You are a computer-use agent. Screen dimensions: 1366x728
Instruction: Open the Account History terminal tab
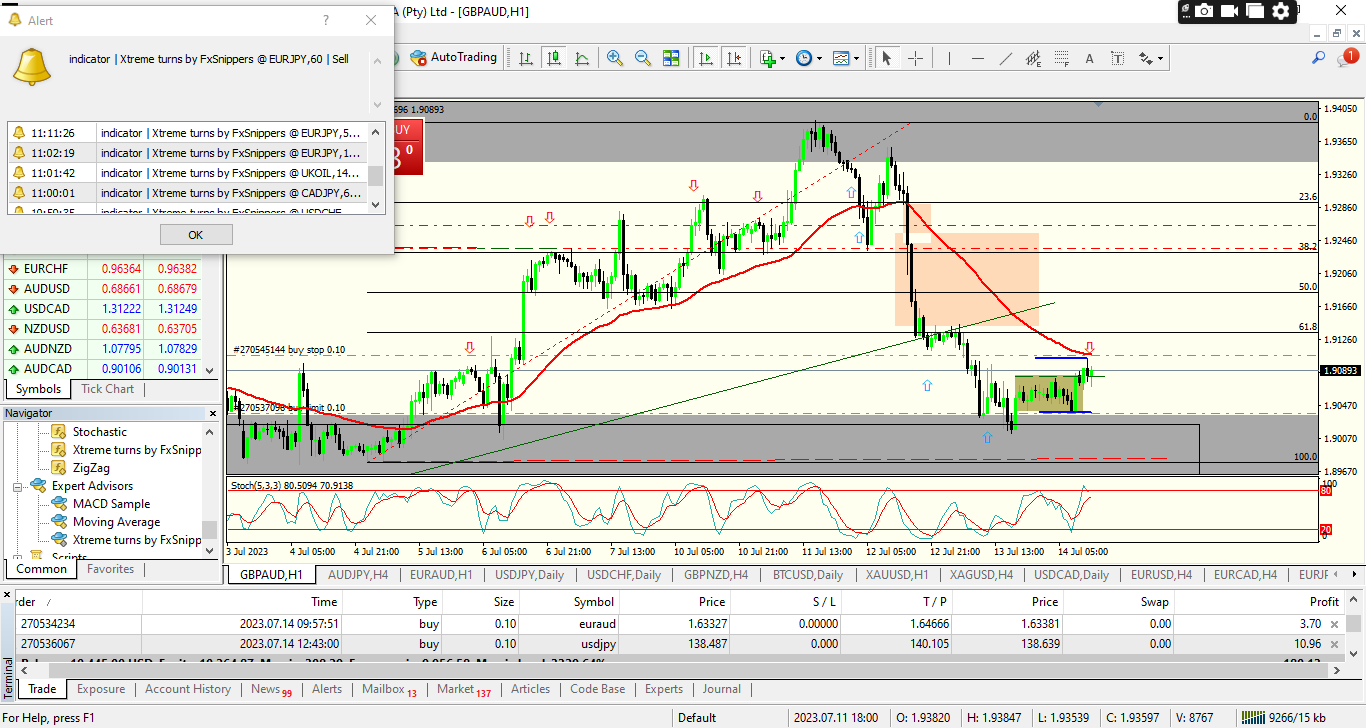pyautogui.click(x=188, y=689)
